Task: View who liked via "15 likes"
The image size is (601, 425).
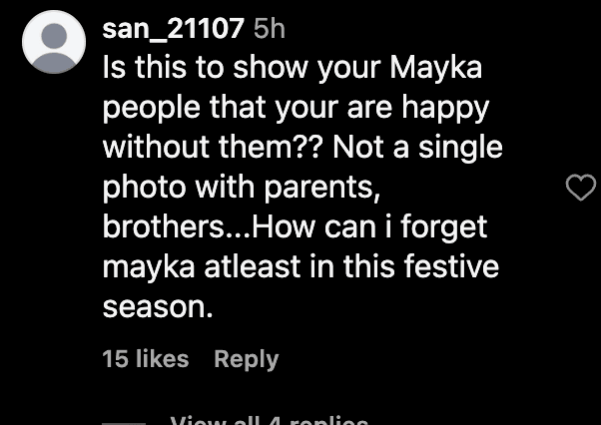Action: pyautogui.click(x=146, y=359)
